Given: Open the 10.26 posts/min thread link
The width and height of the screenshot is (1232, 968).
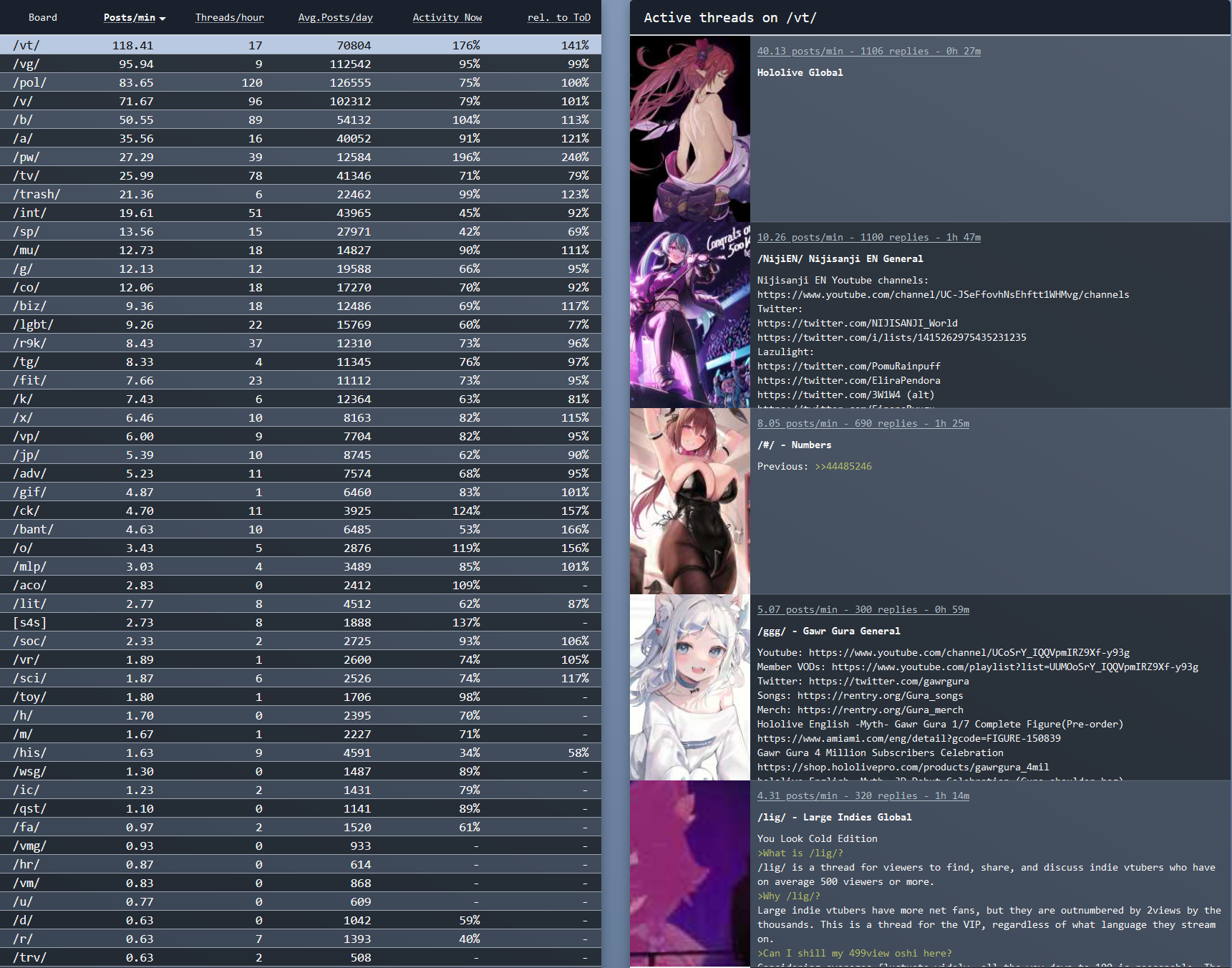Looking at the screenshot, I should 869,237.
